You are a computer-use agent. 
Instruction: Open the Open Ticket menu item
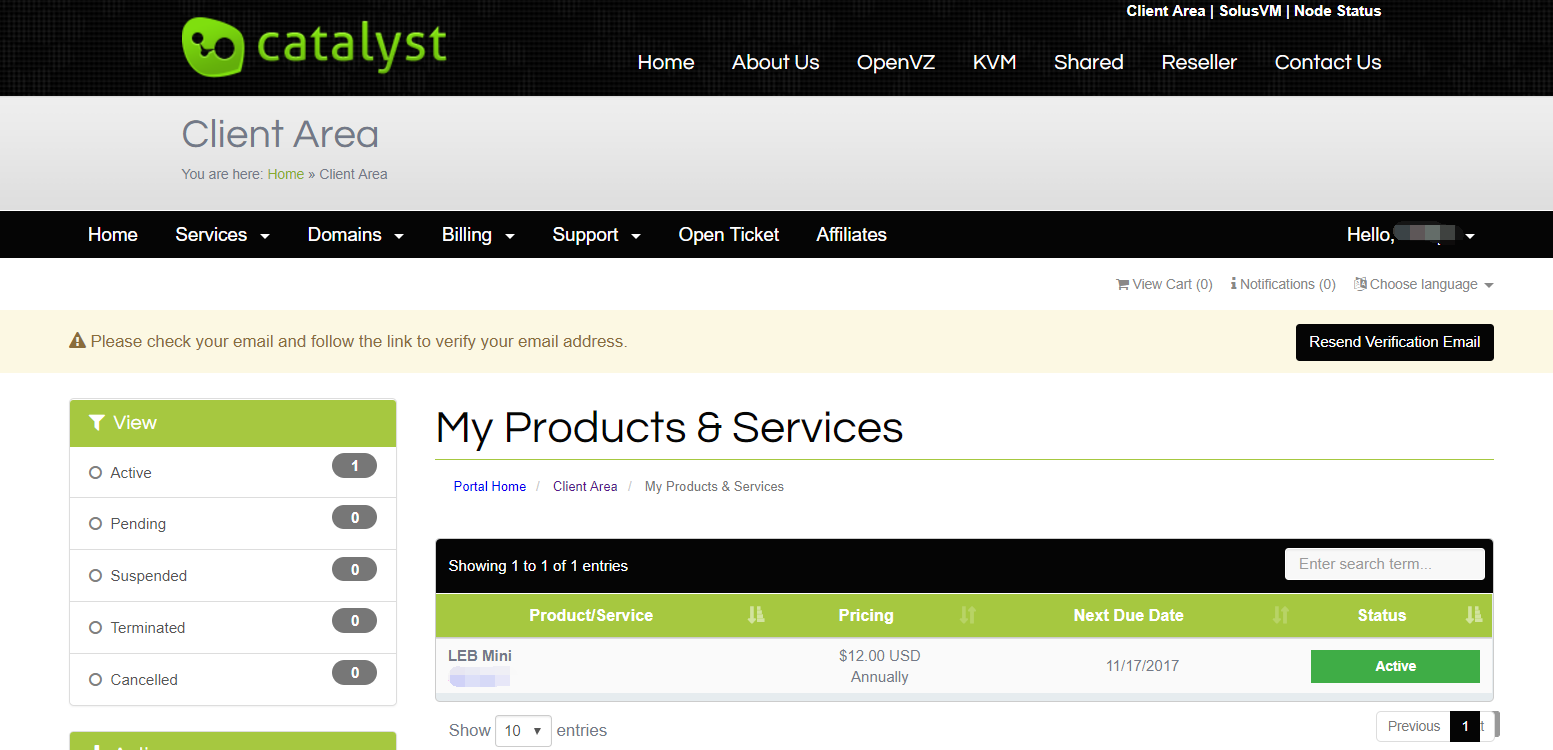pyautogui.click(x=729, y=235)
